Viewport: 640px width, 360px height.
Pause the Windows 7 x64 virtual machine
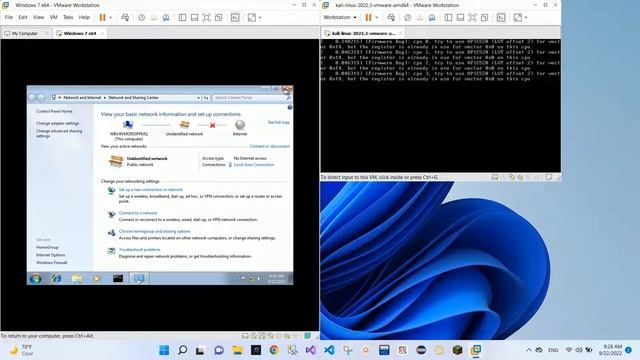pyautogui.click(x=102, y=17)
